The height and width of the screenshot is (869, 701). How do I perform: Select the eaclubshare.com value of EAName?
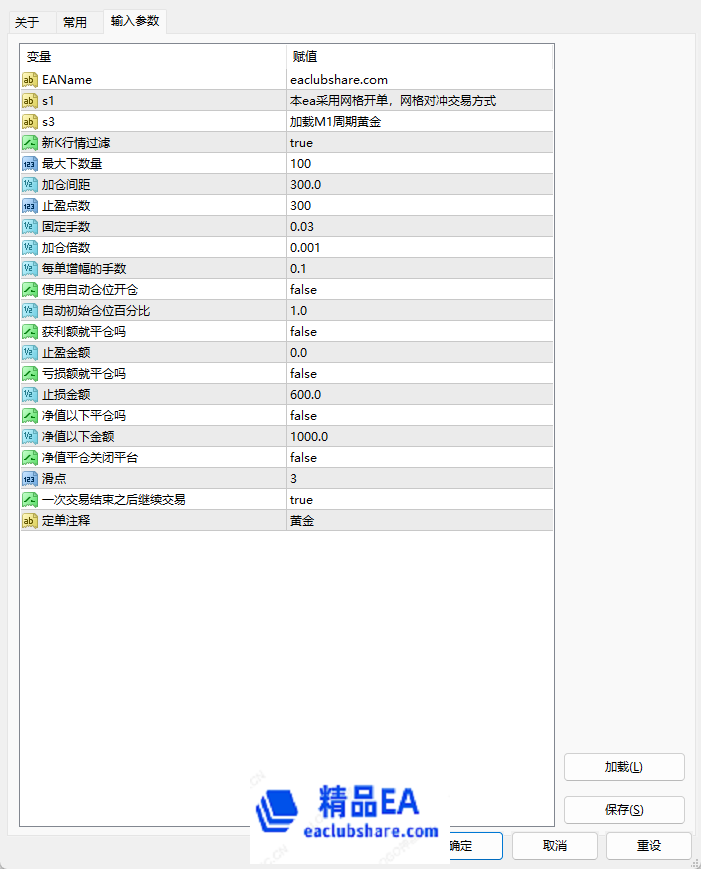point(419,80)
